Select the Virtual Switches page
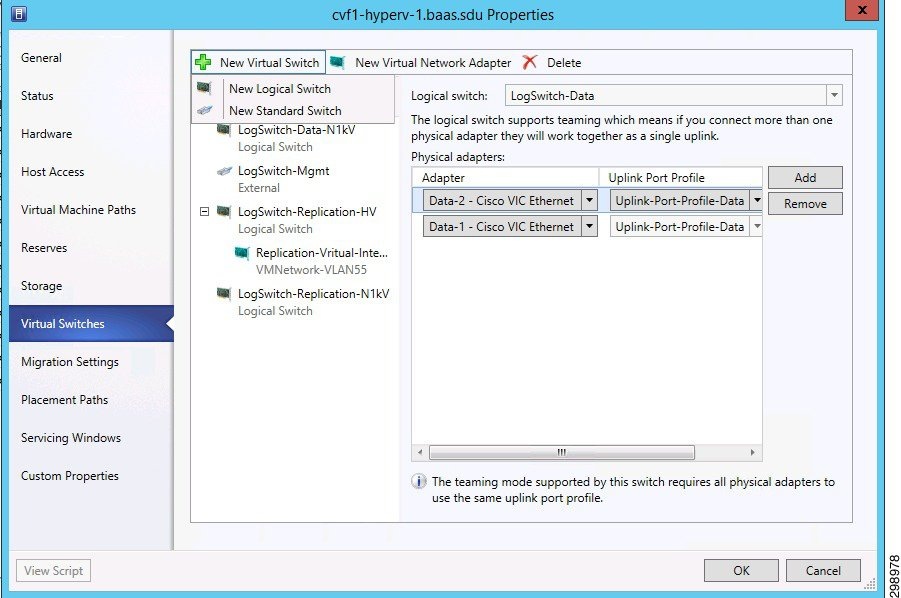The width and height of the screenshot is (901, 598). (x=91, y=323)
